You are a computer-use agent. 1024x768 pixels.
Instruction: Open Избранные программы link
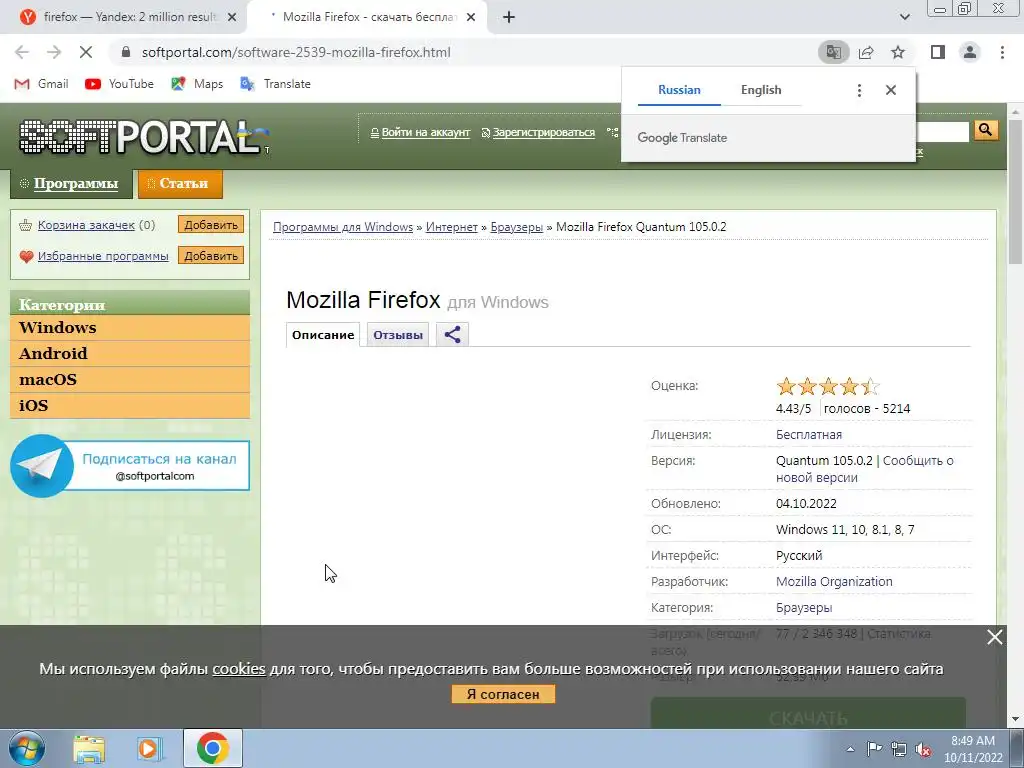103,255
